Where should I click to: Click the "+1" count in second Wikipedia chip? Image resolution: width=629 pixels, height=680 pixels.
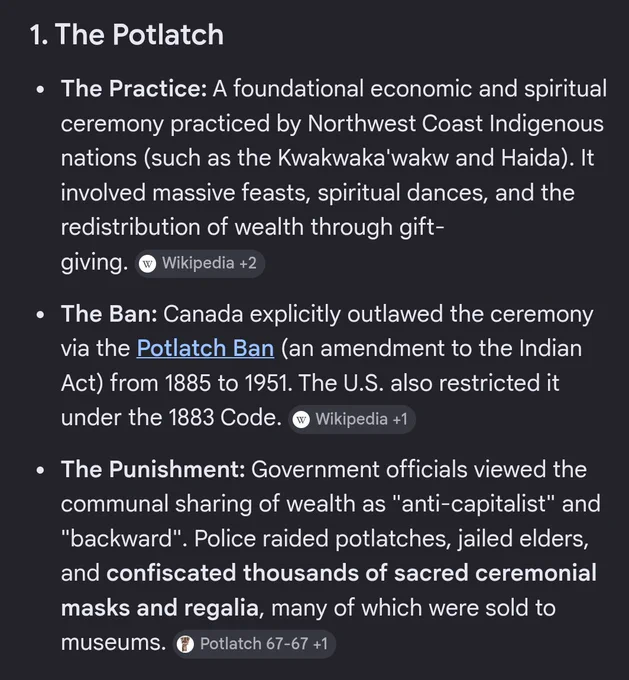pyautogui.click(x=400, y=419)
